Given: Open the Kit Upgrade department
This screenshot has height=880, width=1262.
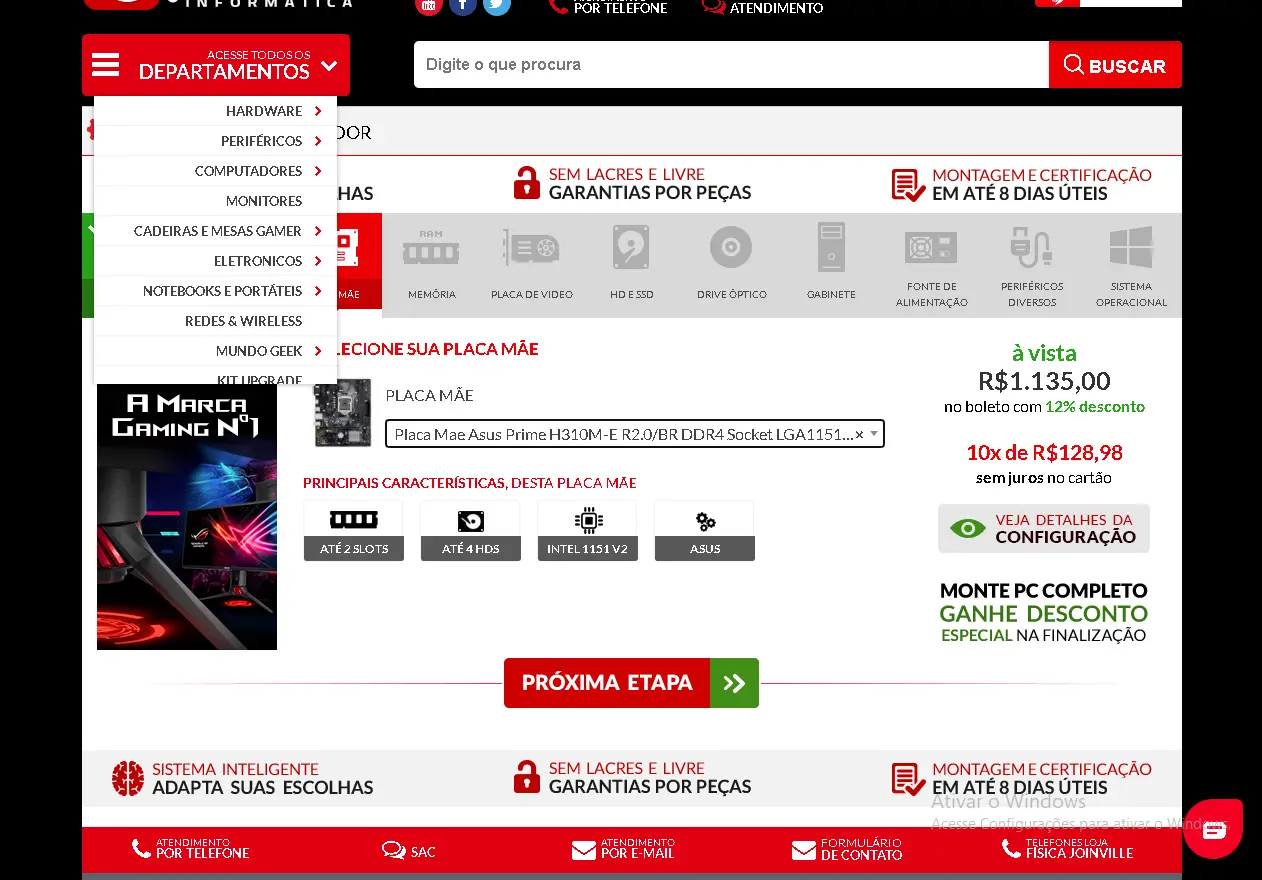Looking at the screenshot, I should pos(259,379).
